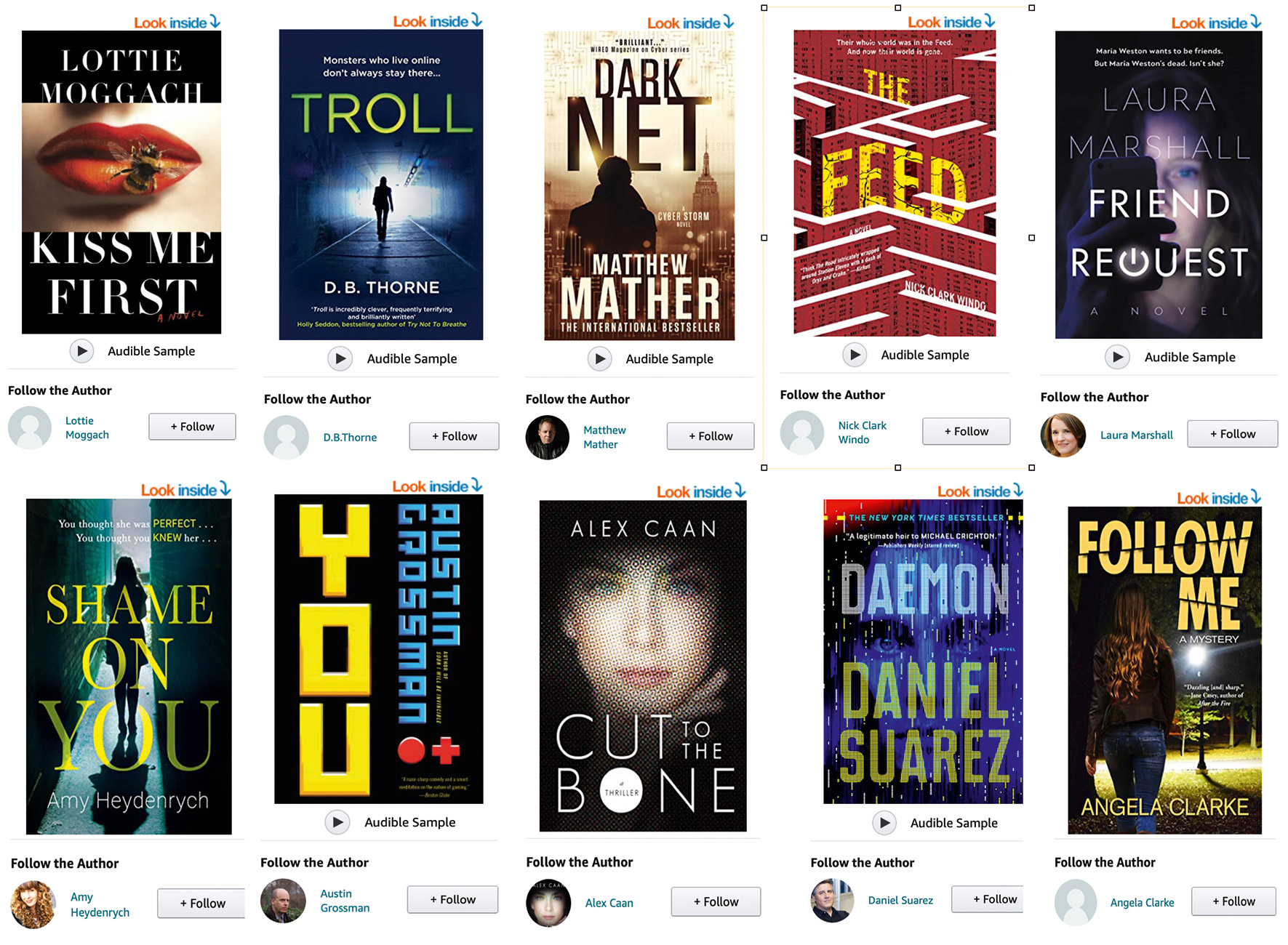The width and height of the screenshot is (1288, 945).
Task: Play the Daemon Audible sample
Action: pos(884,823)
